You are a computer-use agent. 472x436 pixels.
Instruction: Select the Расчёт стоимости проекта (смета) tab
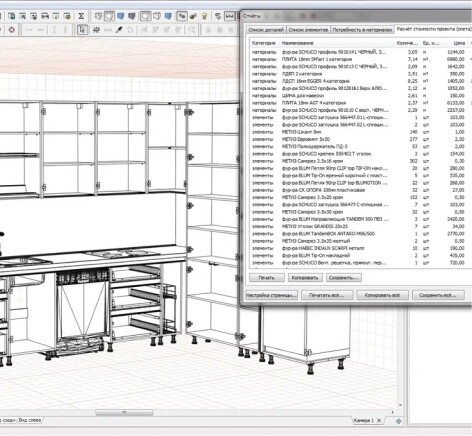point(433,29)
